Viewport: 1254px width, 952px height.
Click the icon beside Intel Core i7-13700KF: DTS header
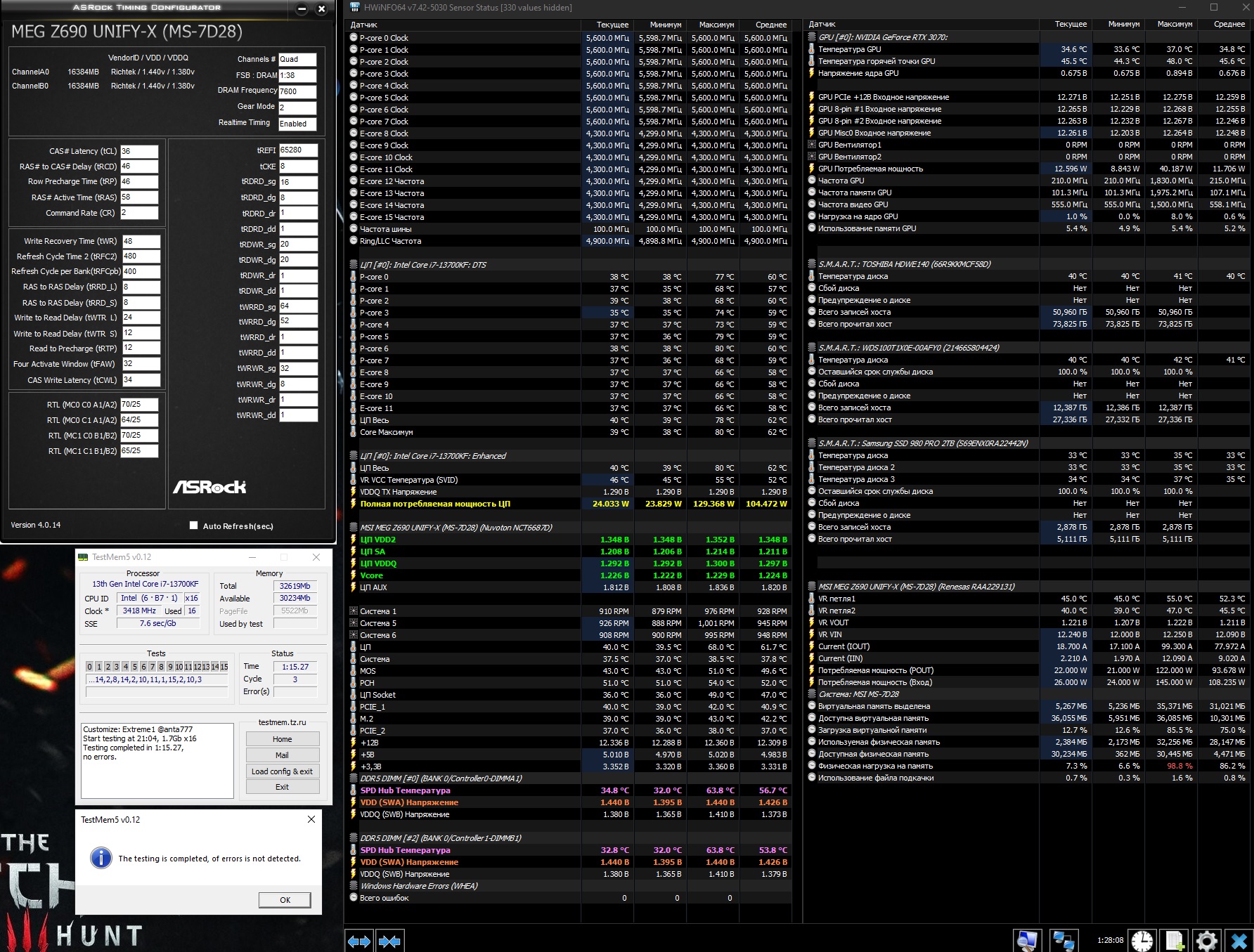pos(354,265)
